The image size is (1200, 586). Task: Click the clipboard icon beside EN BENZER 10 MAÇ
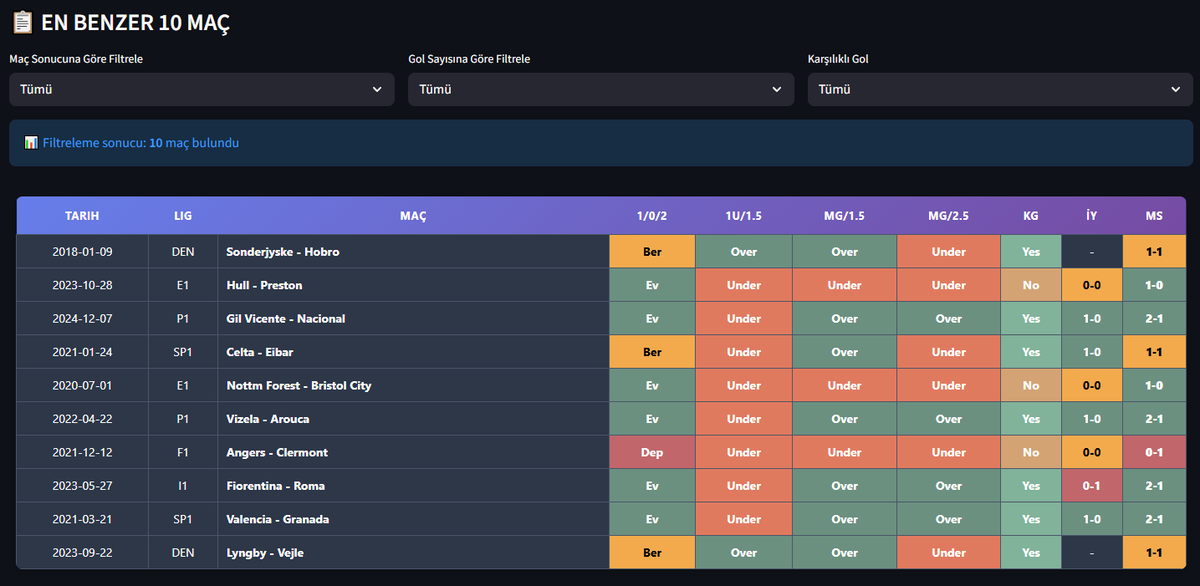coord(21,22)
